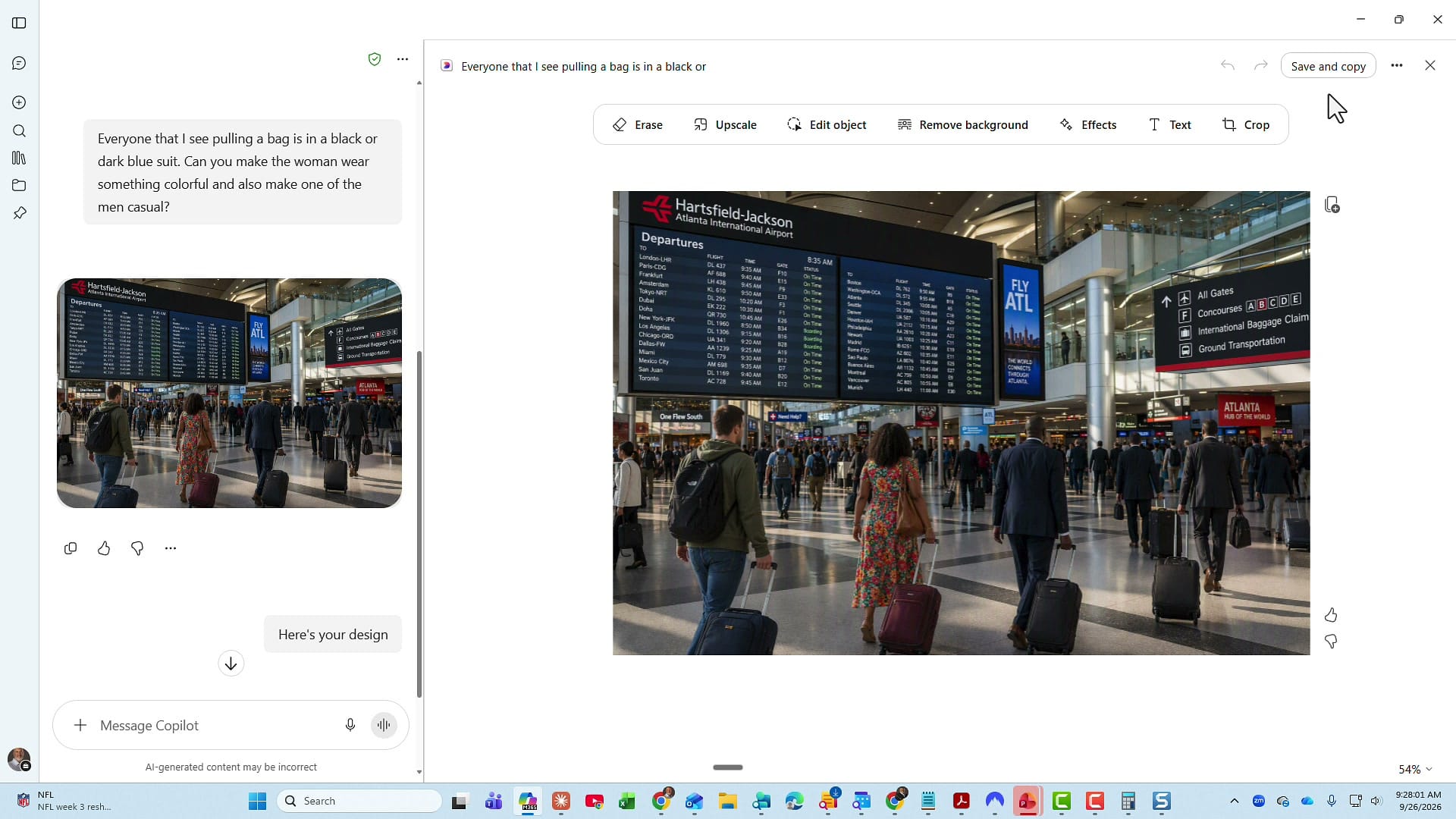Image resolution: width=1456 pixels, height=819 pixels.
Task: Show hidden icons chevron in system tray
Action: pos(1234,801)
